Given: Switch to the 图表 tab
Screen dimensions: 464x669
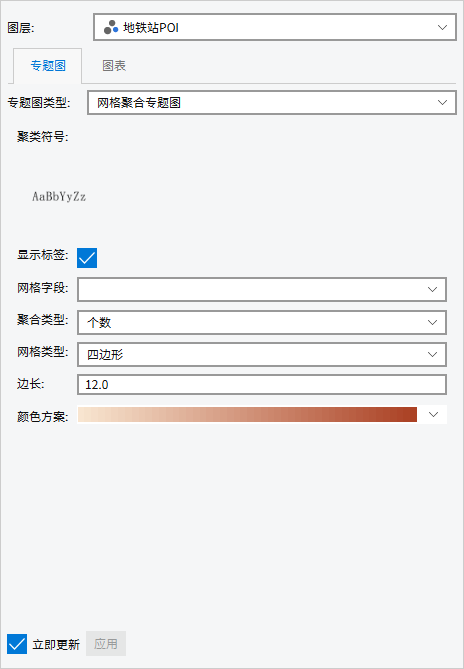Looking at the screenshot, I should tap(114, 66).
